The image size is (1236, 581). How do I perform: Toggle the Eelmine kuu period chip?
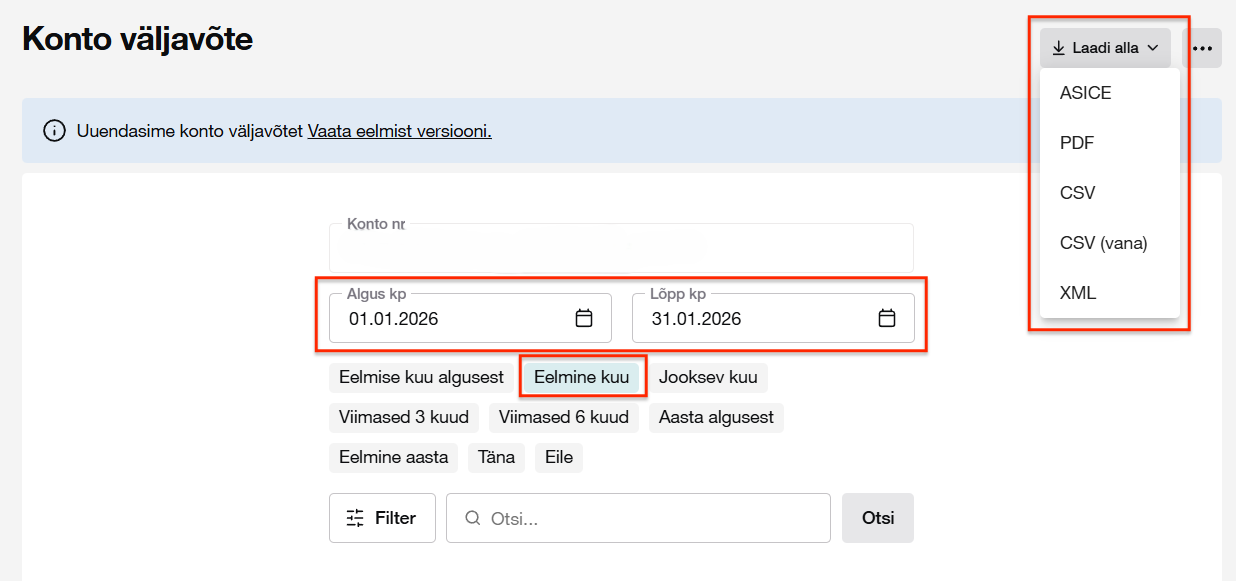click(x=581, y=378)
